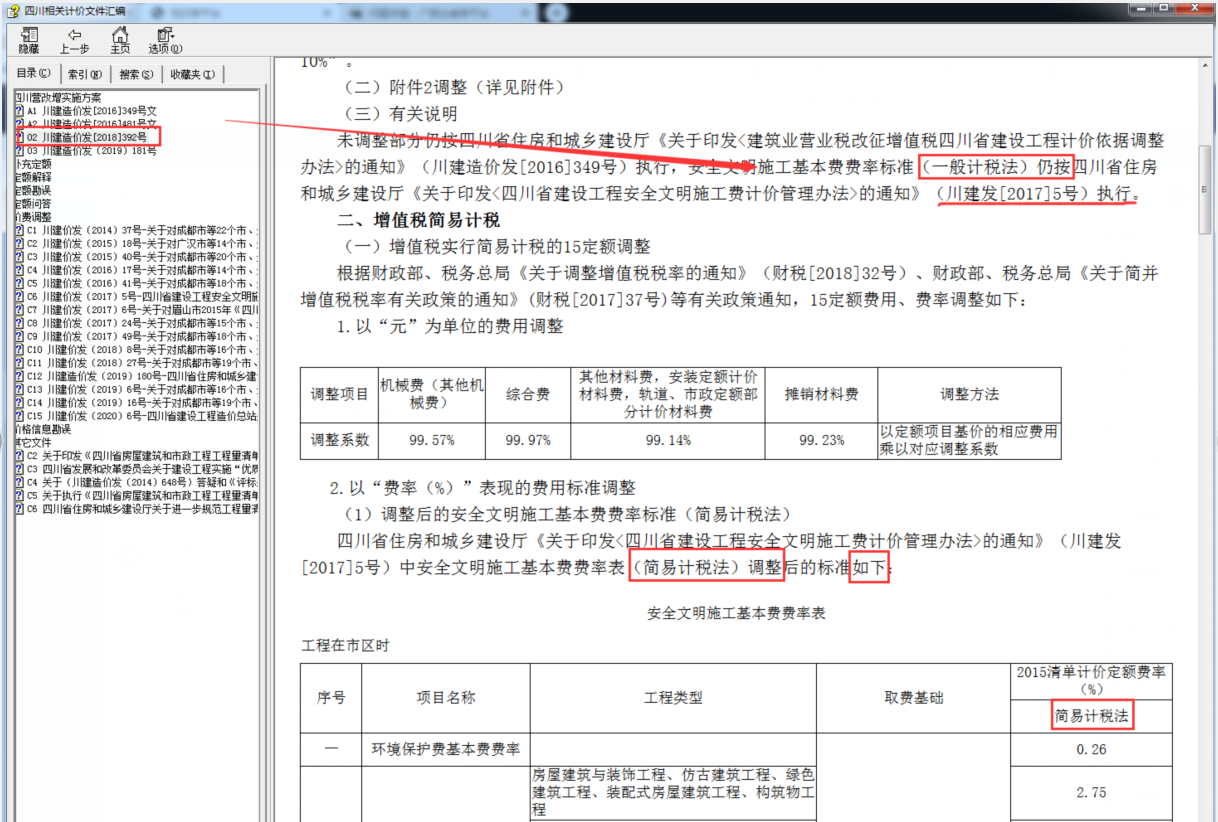The width and height of the screenshot is (1218, 822).
Task: Go back using the 上一步 button
Action: [x=74, y=40]
